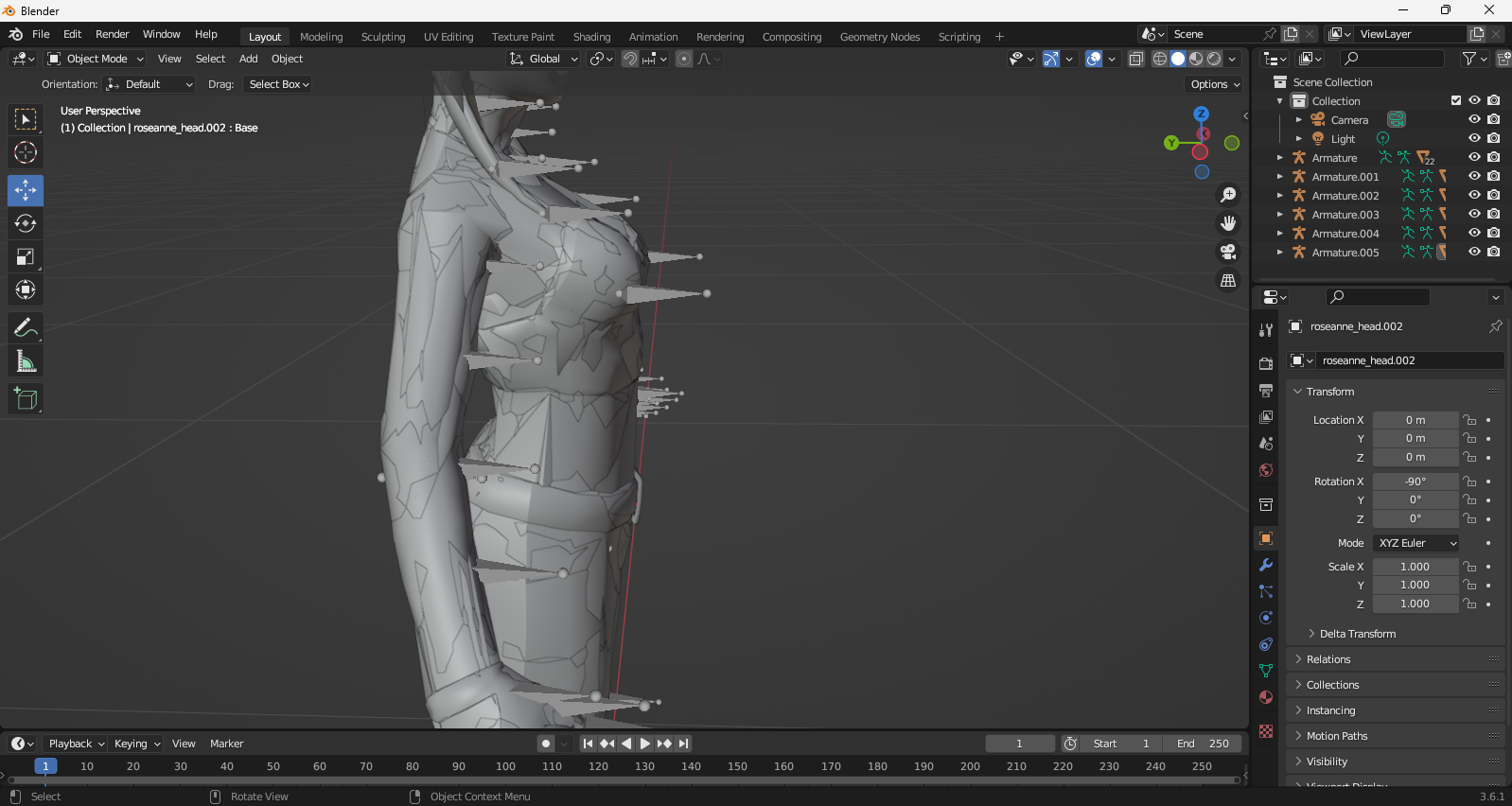Open the Particles properties tab

[1266, 591]
